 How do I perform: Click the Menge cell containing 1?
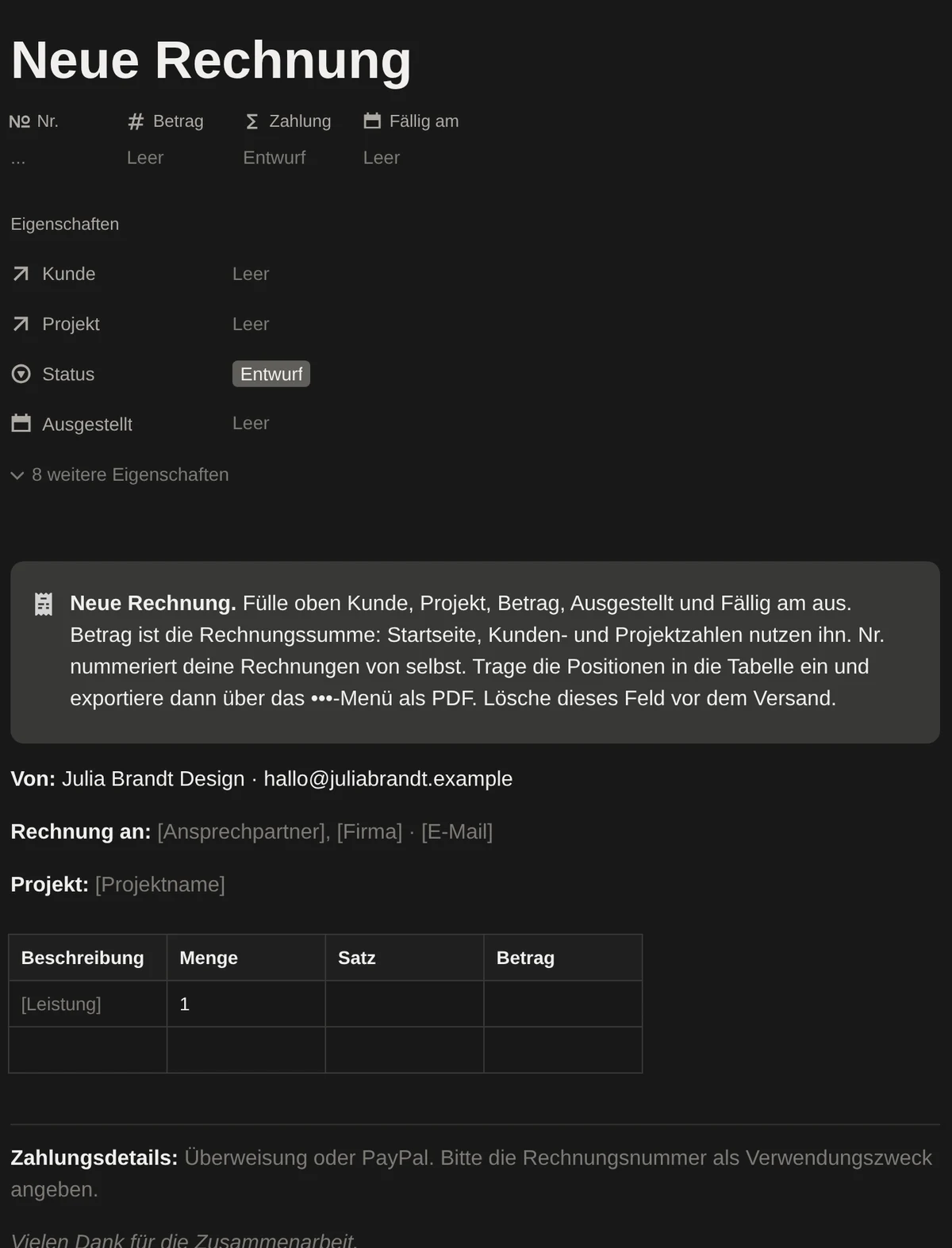tap(246, 1004)
